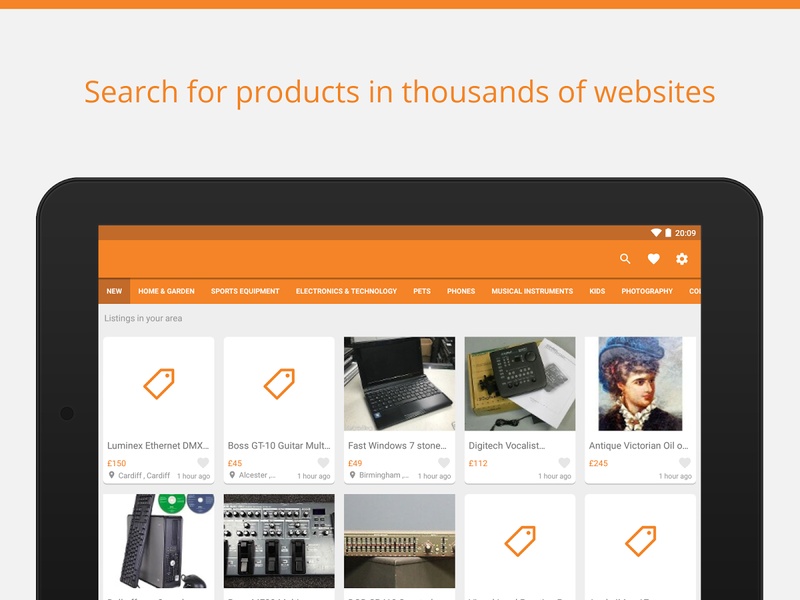800x600 pixels.
Task: Click the £150 price
Action: click(x=117, y=463)
